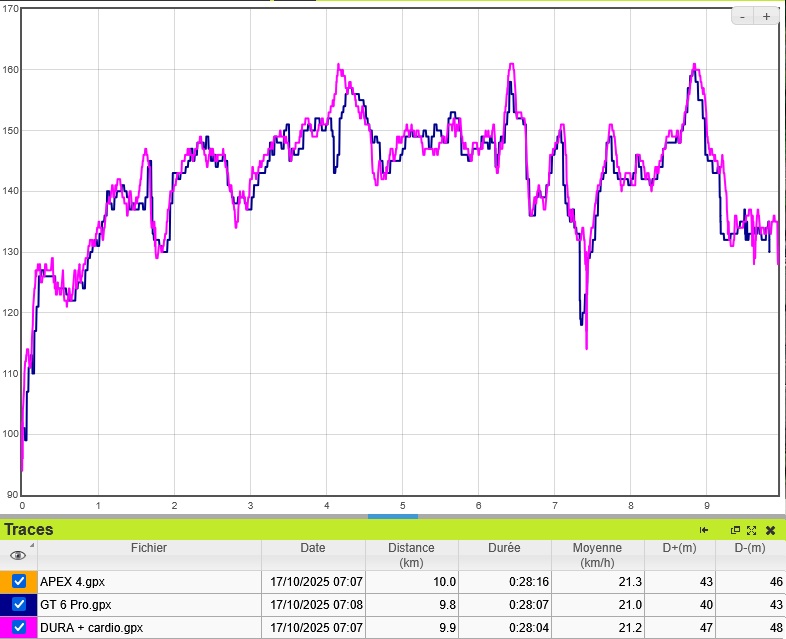Click the Durée column header
Viewport: 786px width, 639px height.
pyautogui.click(x=504, y=548)
